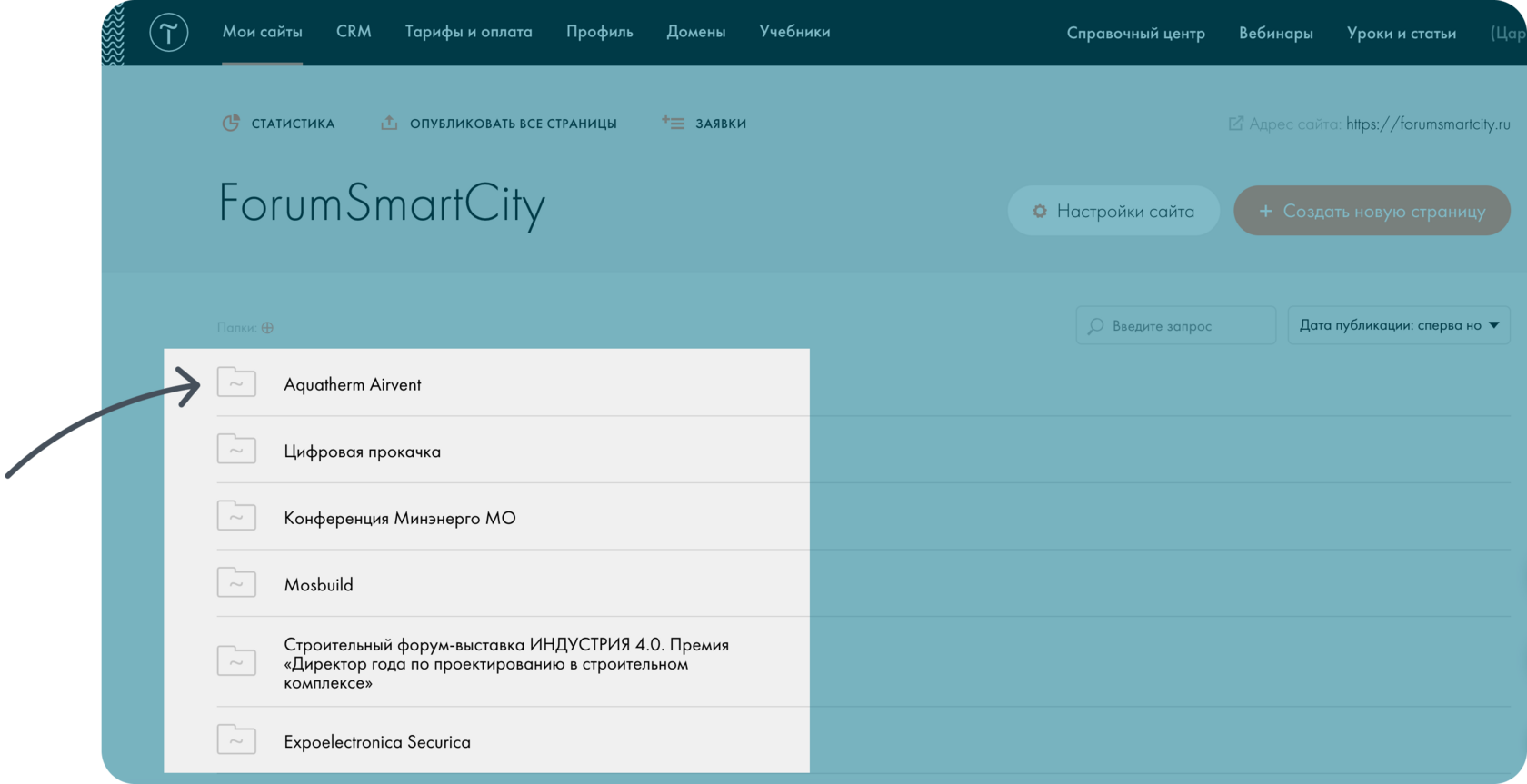
Task: Open Expoelectronica Securica folder name
Action: coord(377,742)
